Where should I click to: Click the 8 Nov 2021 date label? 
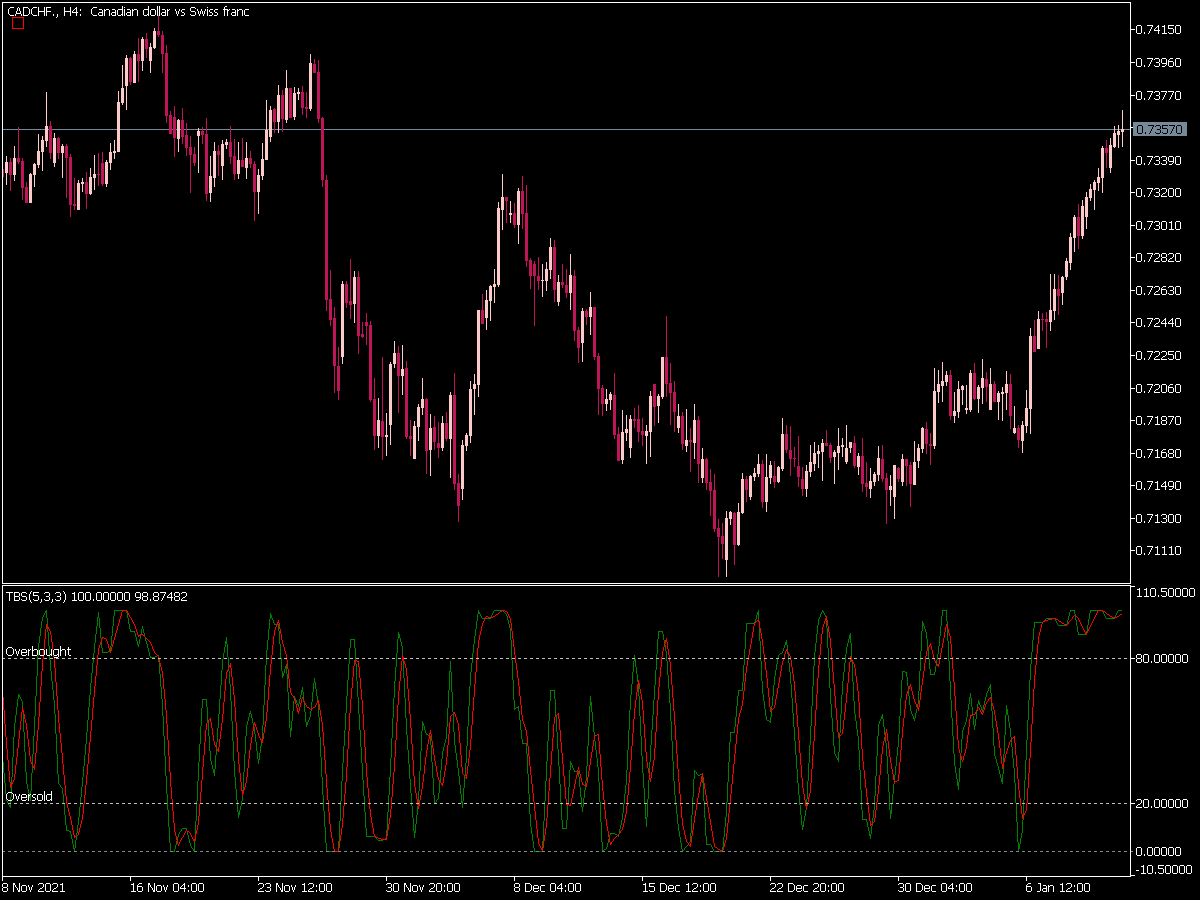(32, 887)
